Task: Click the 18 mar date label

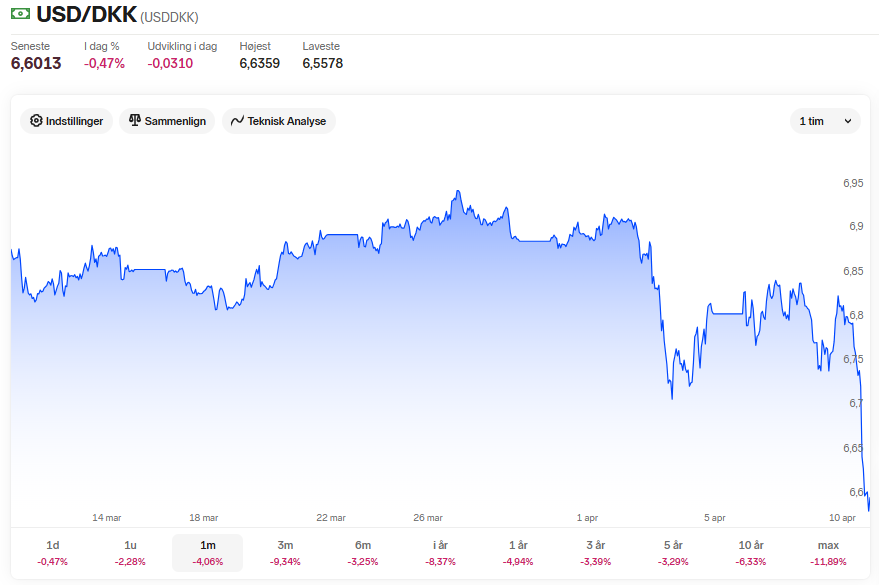Action: pos(203,518)
